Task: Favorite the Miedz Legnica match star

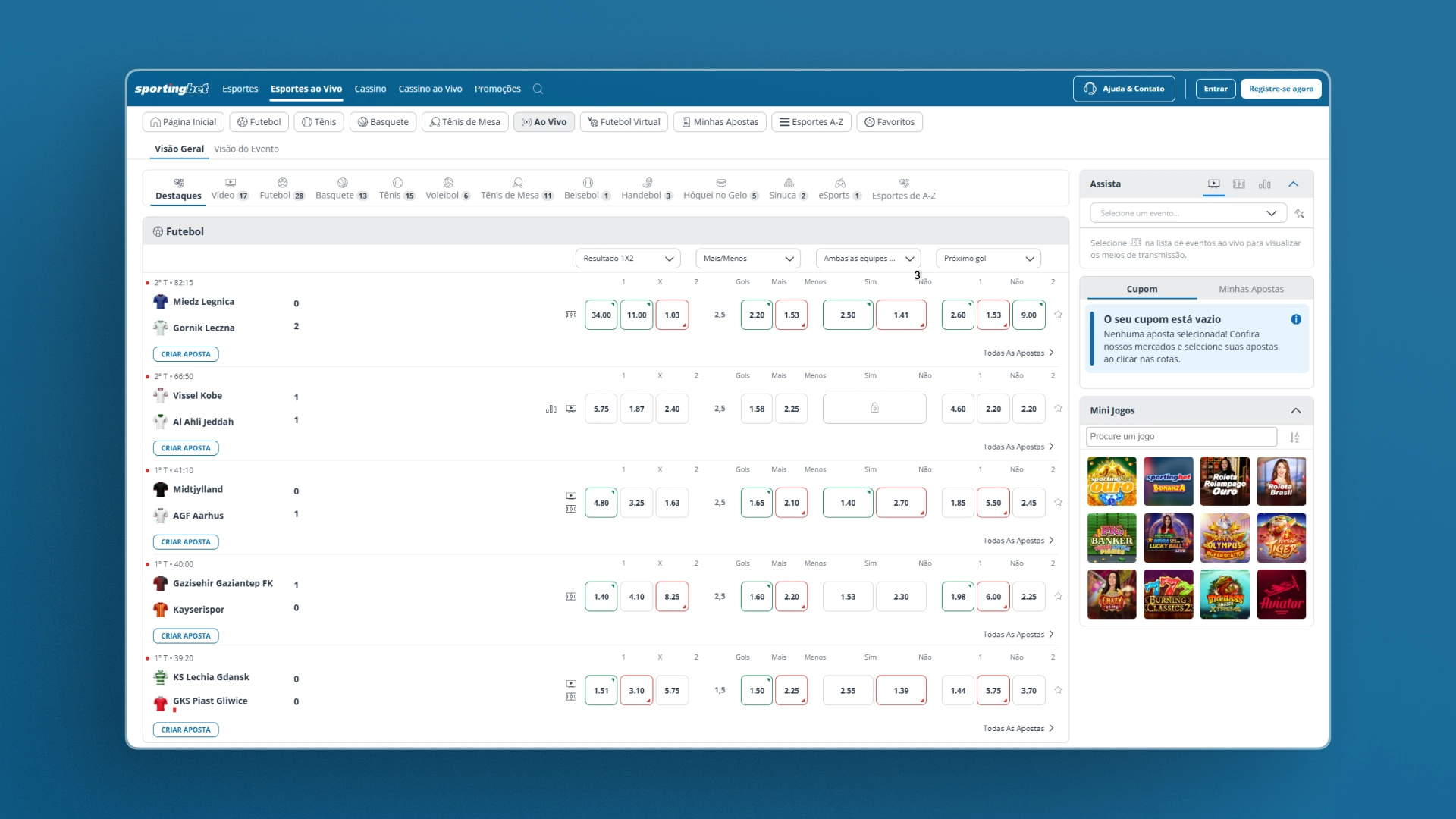Action: point(1058,315)
